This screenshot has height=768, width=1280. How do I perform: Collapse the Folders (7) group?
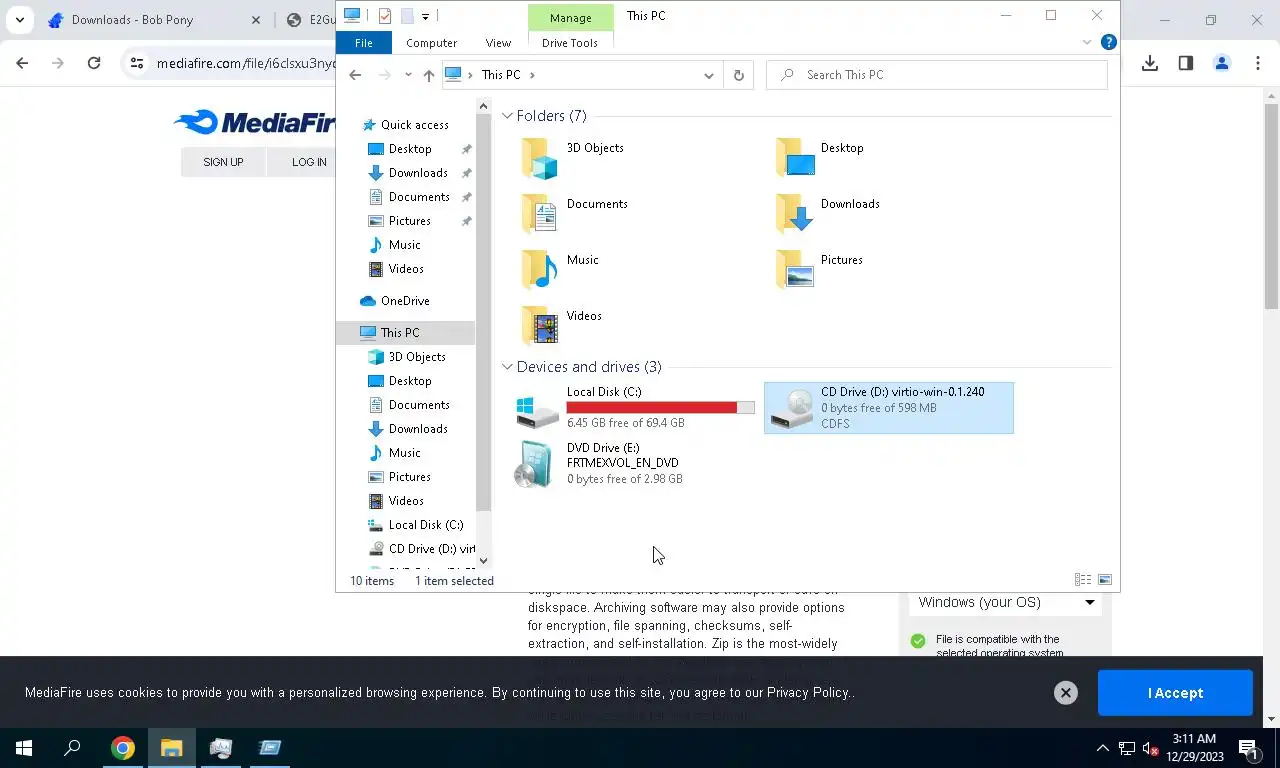(x=508, y=116)
